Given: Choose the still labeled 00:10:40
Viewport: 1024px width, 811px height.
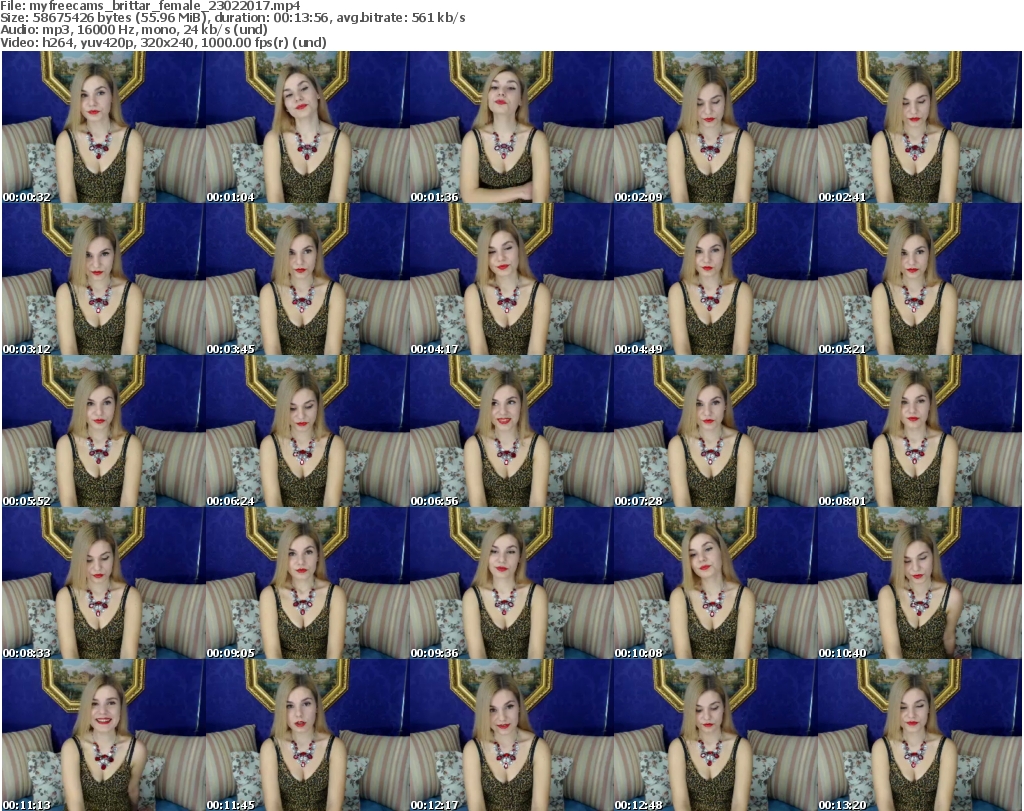Looking at the screenshot, I should click(920, 584).
